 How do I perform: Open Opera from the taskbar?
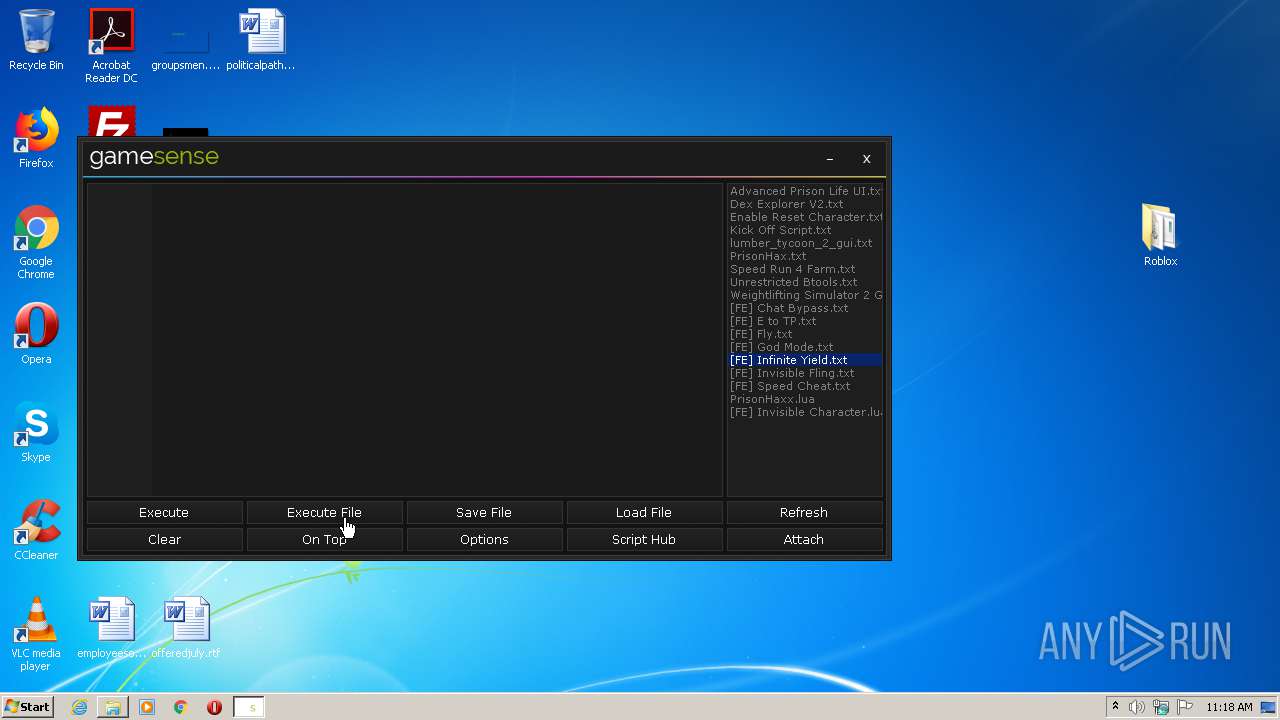pyautogui.click(x=214, y=707)
